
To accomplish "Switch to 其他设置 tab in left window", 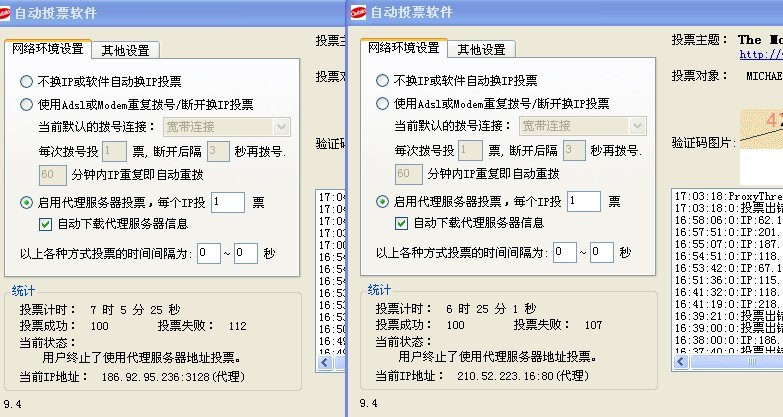I will (x=125, y=50).
